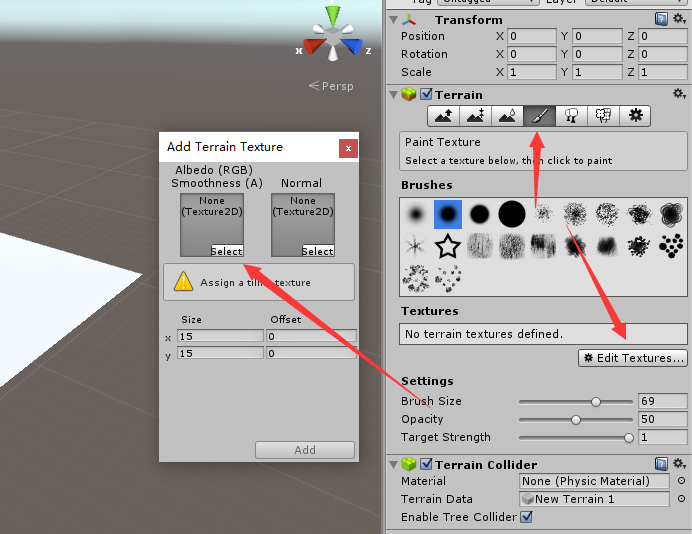This screenshot has width=692, height=534.
Task: Click the 'No terrain textures defined.' text
Action: pos(484,334)
